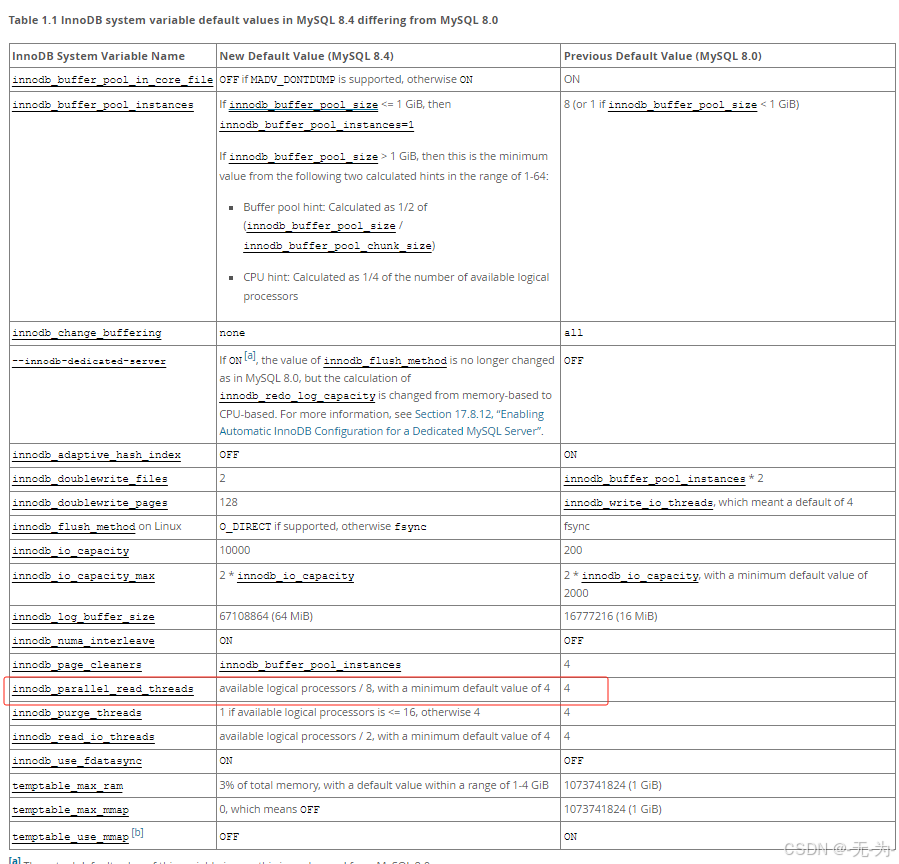Open the innodb_numa_interleave link

tap(82, 640)
